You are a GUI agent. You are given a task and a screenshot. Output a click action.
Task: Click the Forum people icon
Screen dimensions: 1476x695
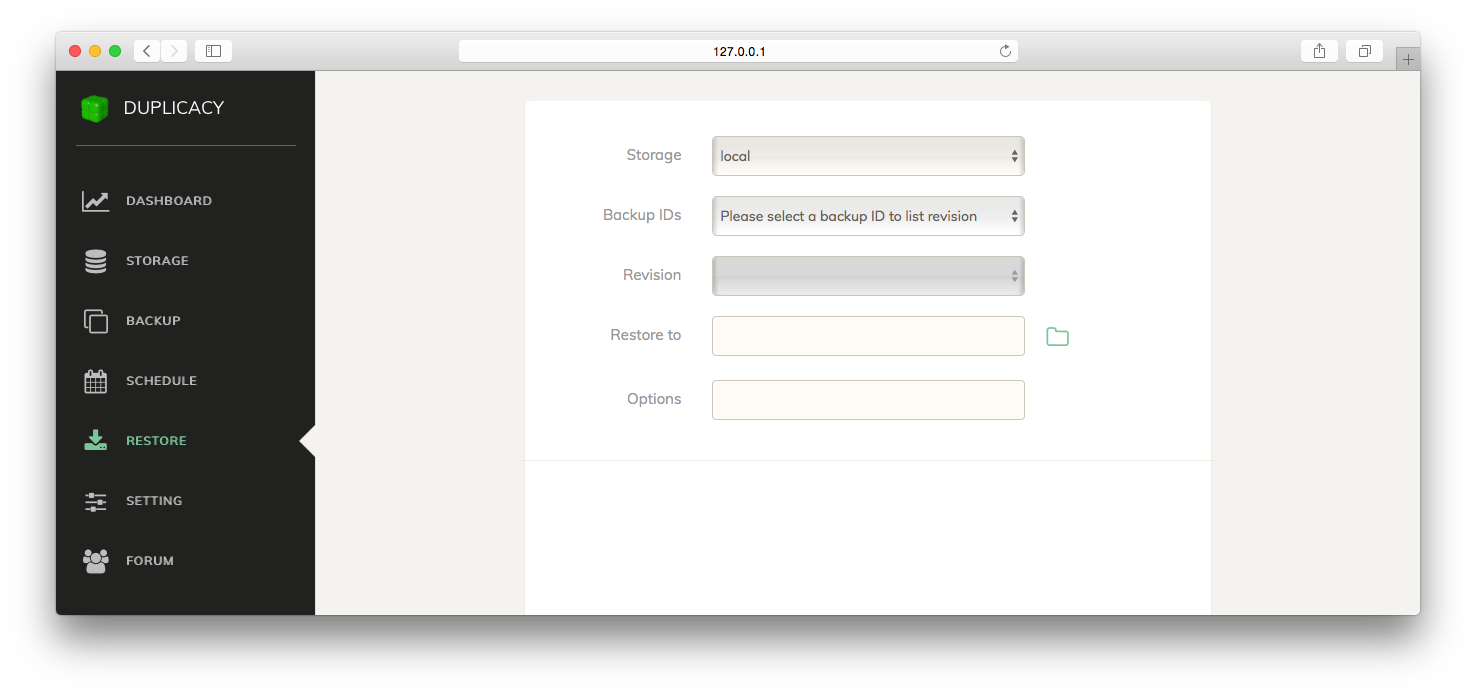tap(96, 561)
